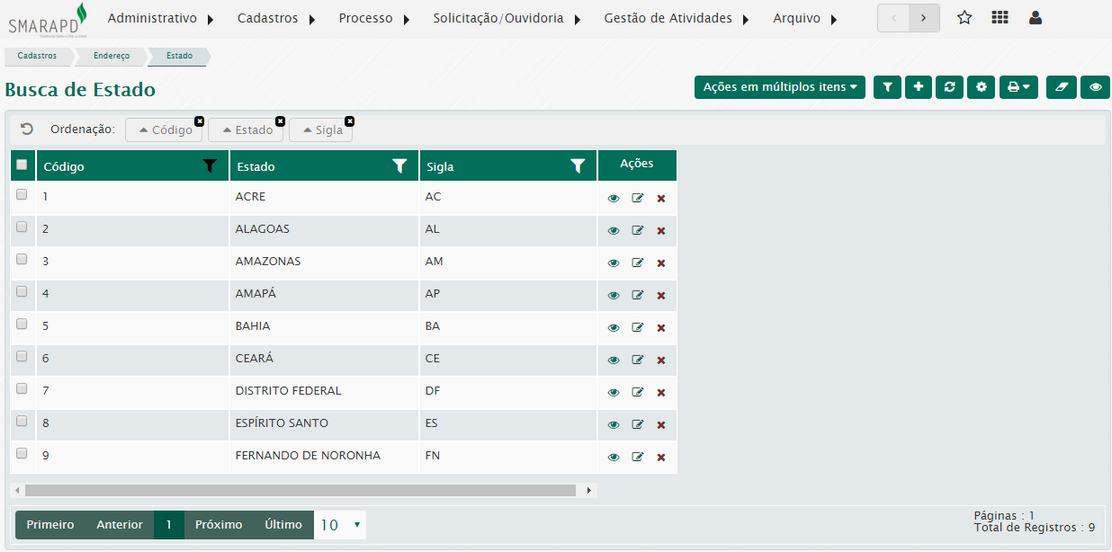The width and height of the screenshot is (1112, 552).
Task: View details of the ACRE row
Action: point(614,198)
